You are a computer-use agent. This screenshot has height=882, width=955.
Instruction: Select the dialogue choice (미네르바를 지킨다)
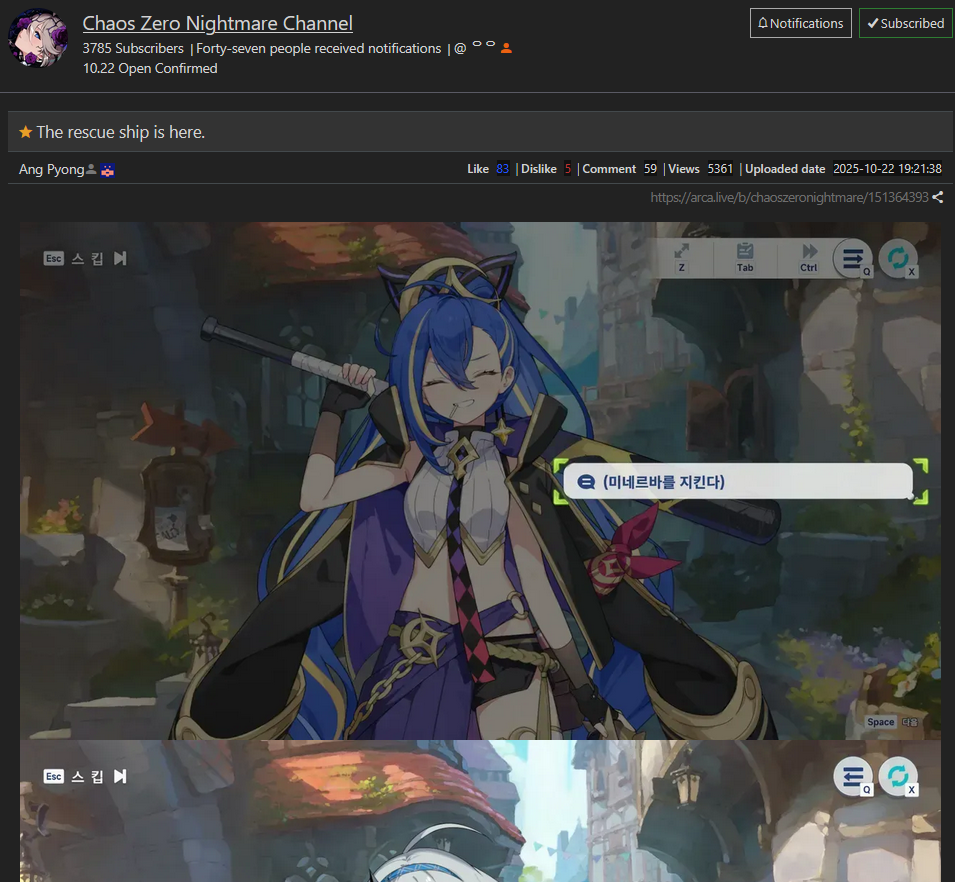click(x=738, y=481)
